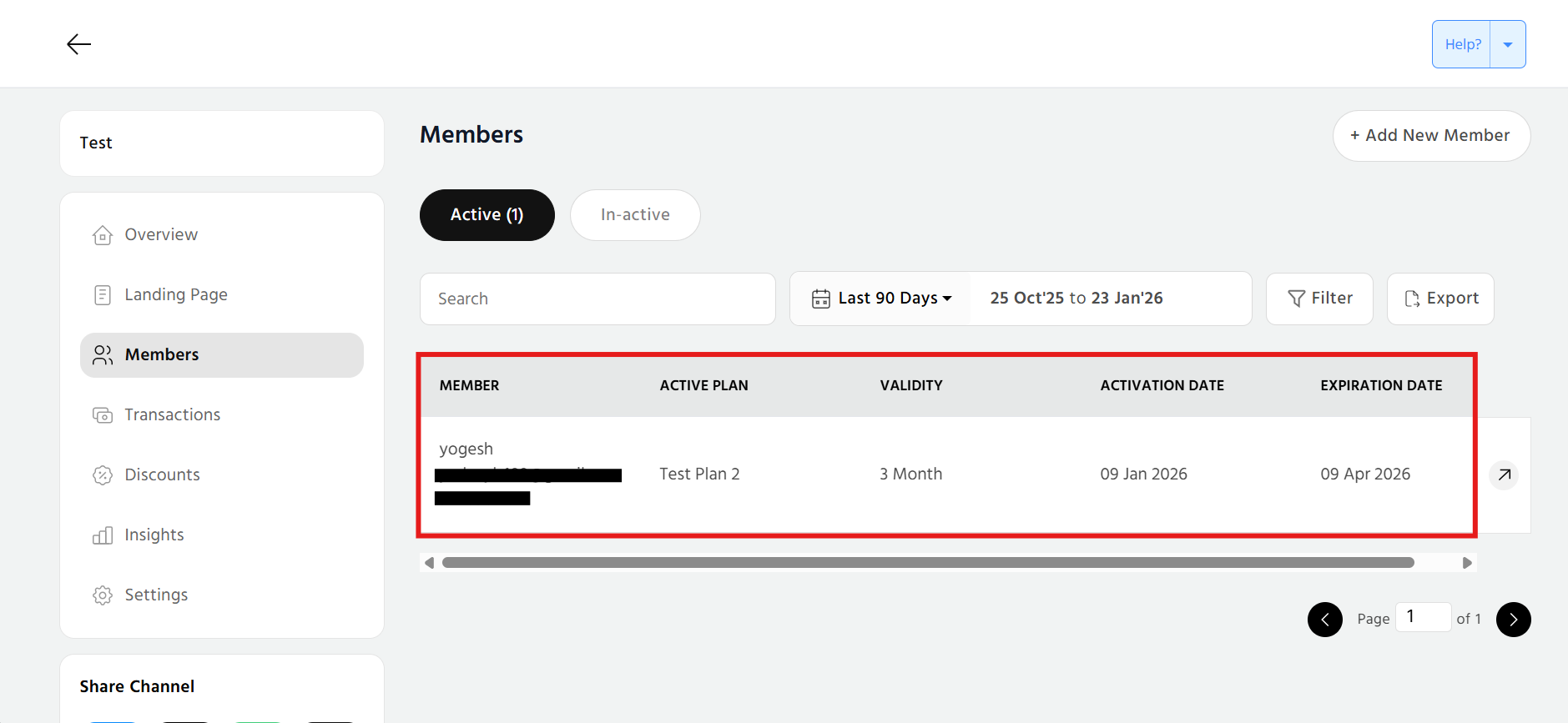Image resolution: width=1568 pixels, height=723 pixels.
Task: Open the Last 90 Days dropdown
Action: coord(894,299)
